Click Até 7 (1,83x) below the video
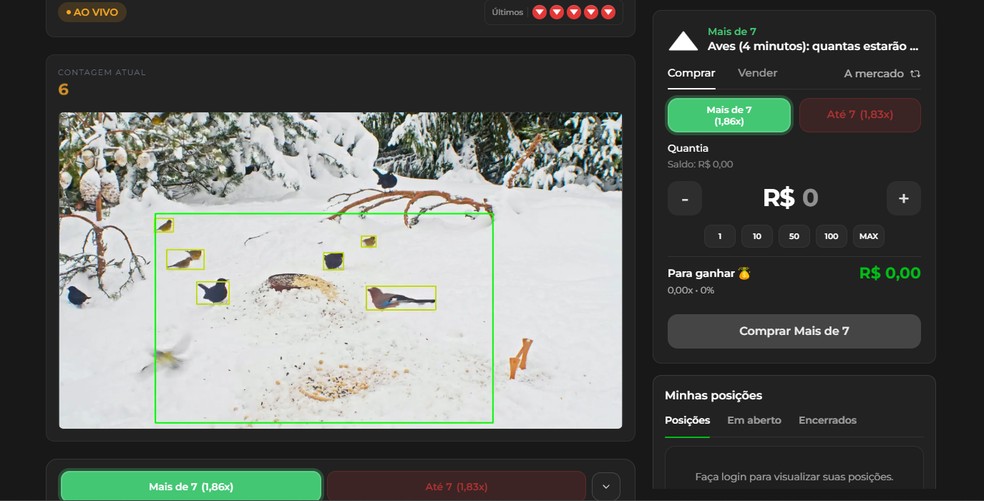This screenshot has height=501, width=984. [x=456, y=487]
